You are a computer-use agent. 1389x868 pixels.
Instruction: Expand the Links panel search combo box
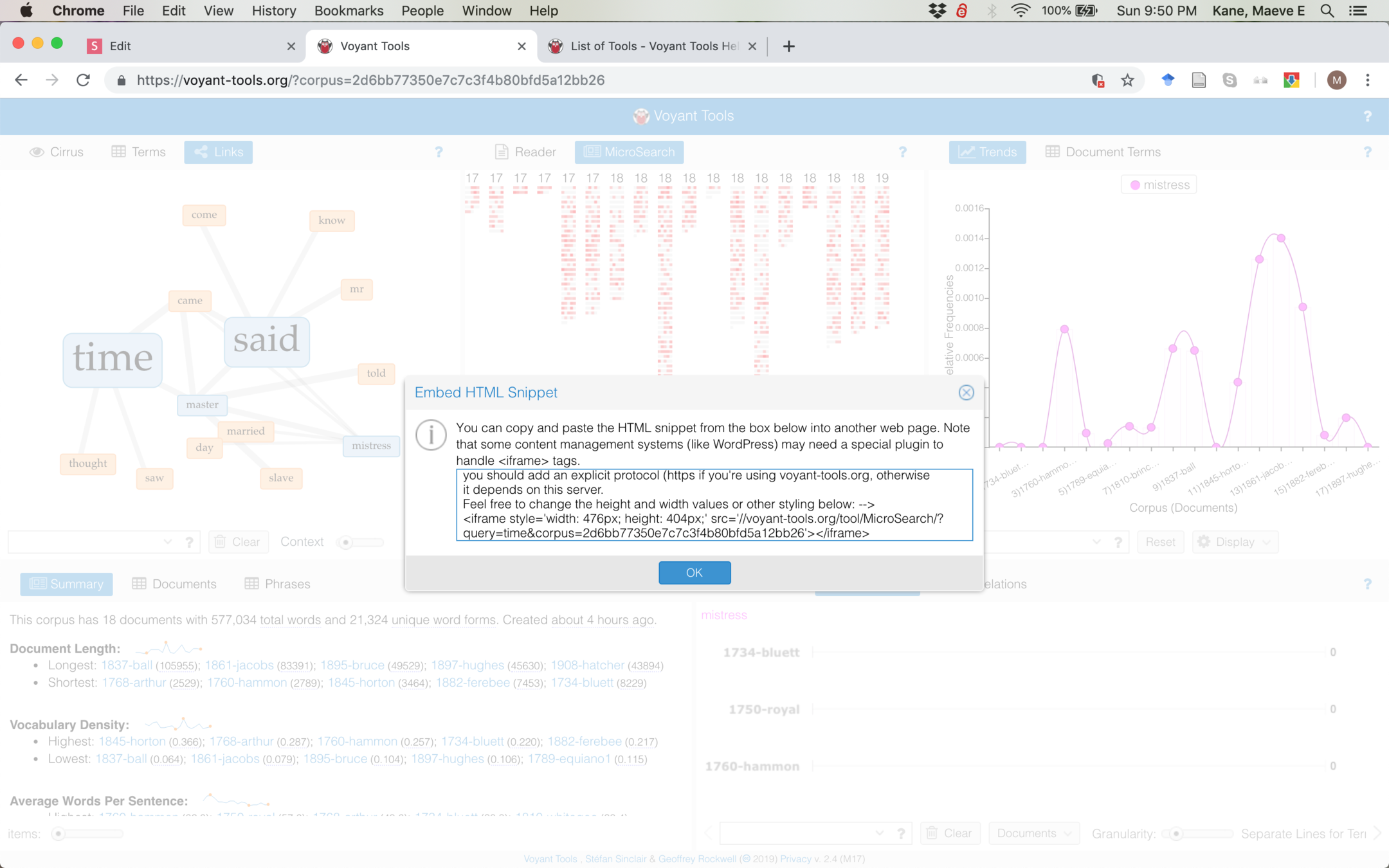coord(168,542)
